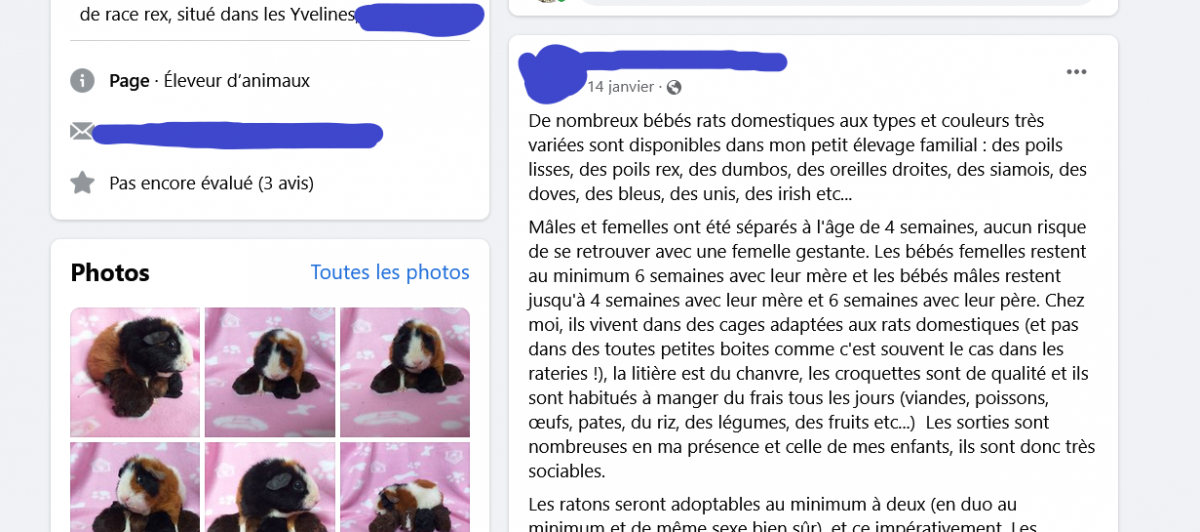
Task: Click the star rating icon
Action: (x=82, y=182)
